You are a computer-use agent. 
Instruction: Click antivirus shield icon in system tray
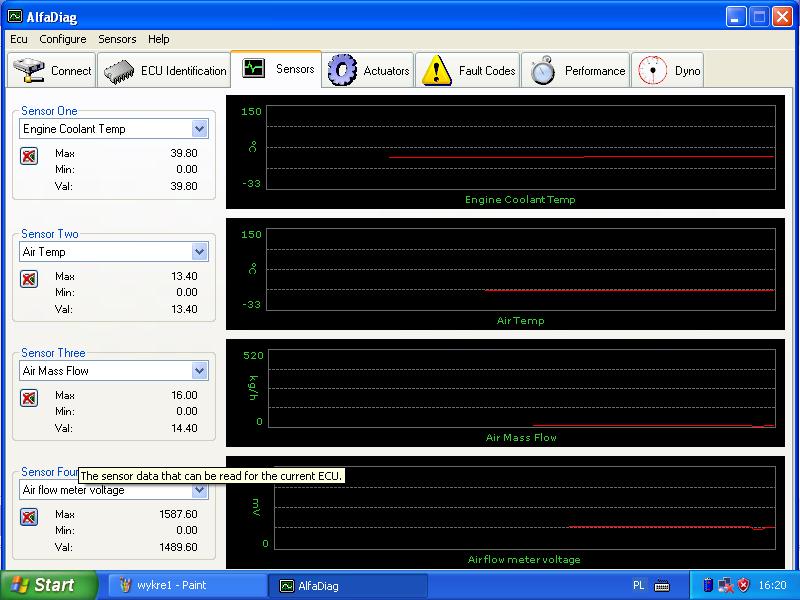tap(743, 585)
